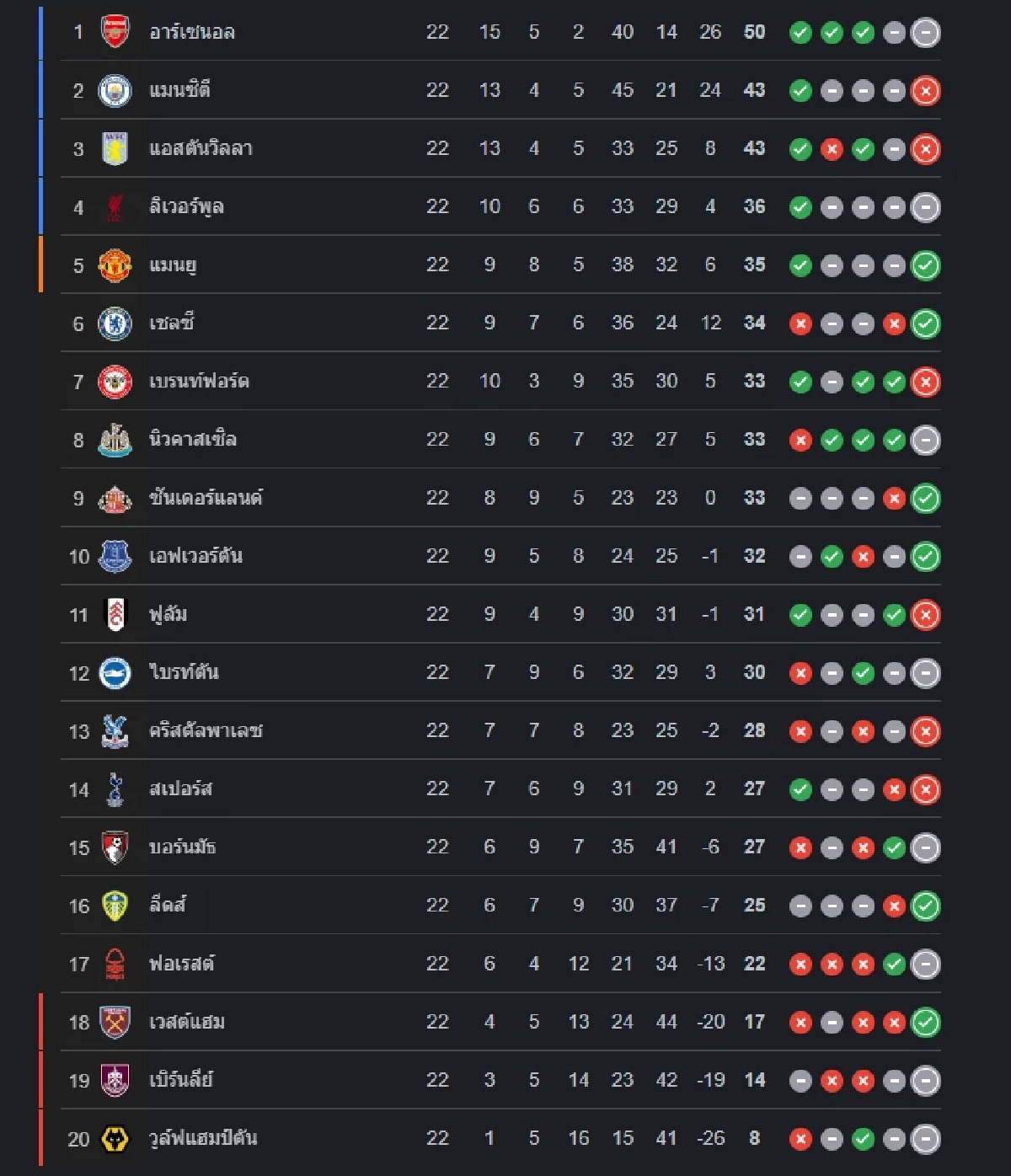Select the คริสตัลพาเลซ team name
Screen dimensions: 1011x1176
click(206, 730)
